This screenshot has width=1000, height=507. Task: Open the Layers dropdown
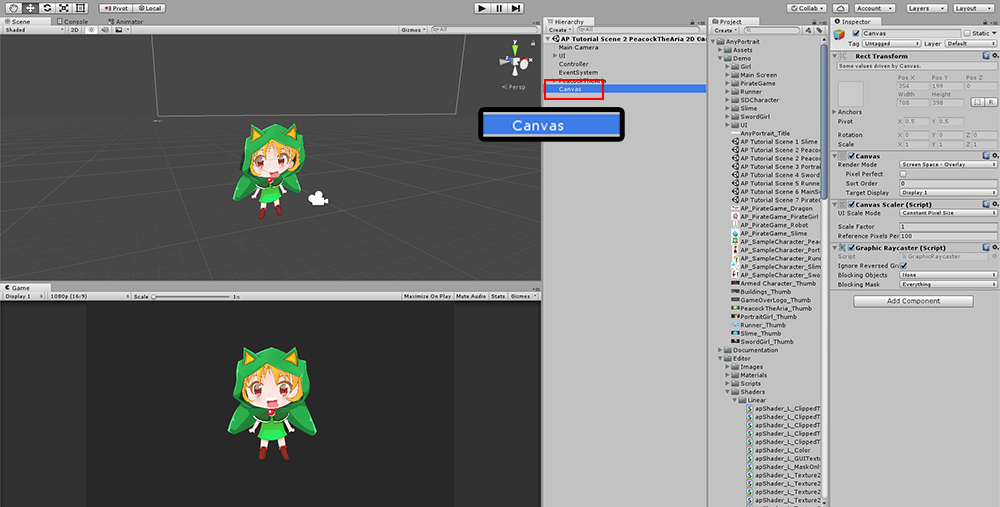[x=926, y=8]
